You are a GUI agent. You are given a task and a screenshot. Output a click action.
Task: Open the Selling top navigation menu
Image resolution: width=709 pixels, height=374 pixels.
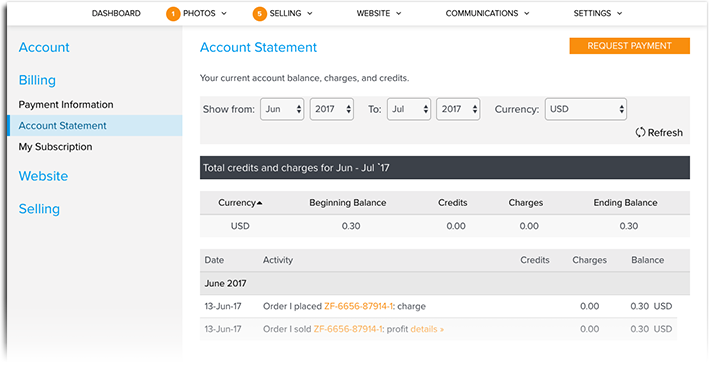point(285,13)
